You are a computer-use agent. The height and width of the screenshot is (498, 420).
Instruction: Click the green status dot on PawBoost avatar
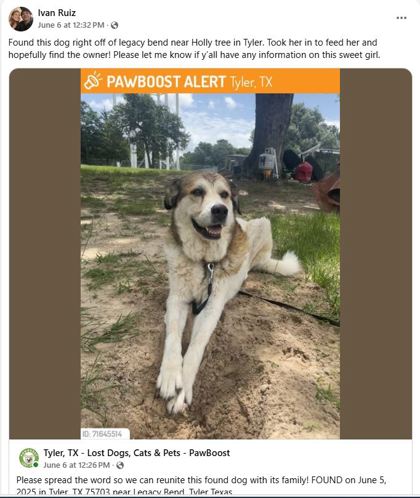[x=36, y=465]
